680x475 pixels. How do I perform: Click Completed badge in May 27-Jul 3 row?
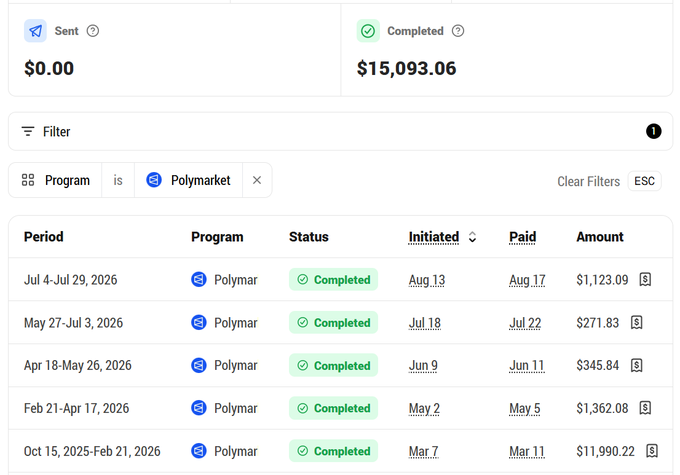tap(333, 322)
